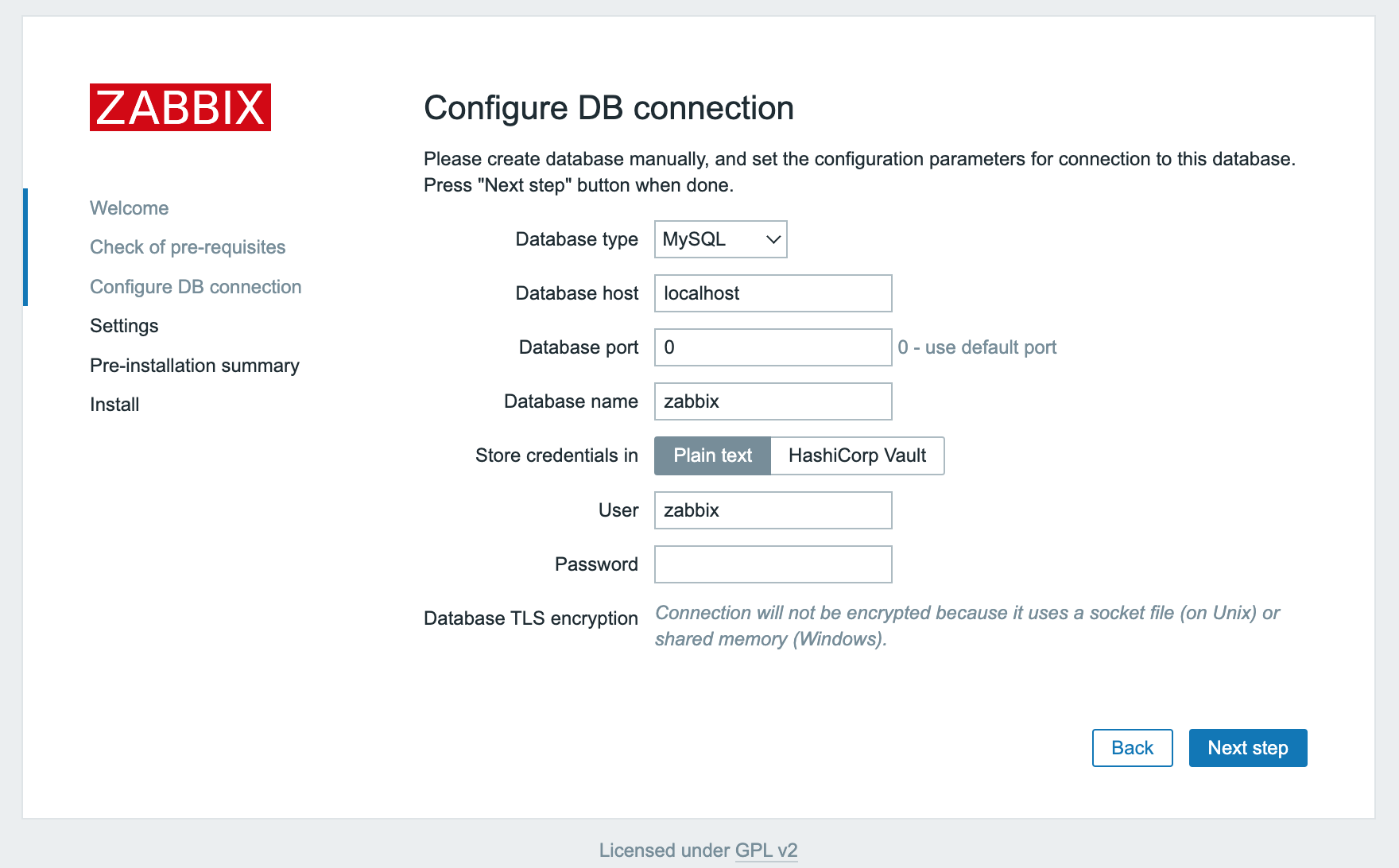Image resolution: width=1399 pixels, height=868 pixels.
Task: Select Configure DB connection sidebar item
Action: tap(196, 287)
